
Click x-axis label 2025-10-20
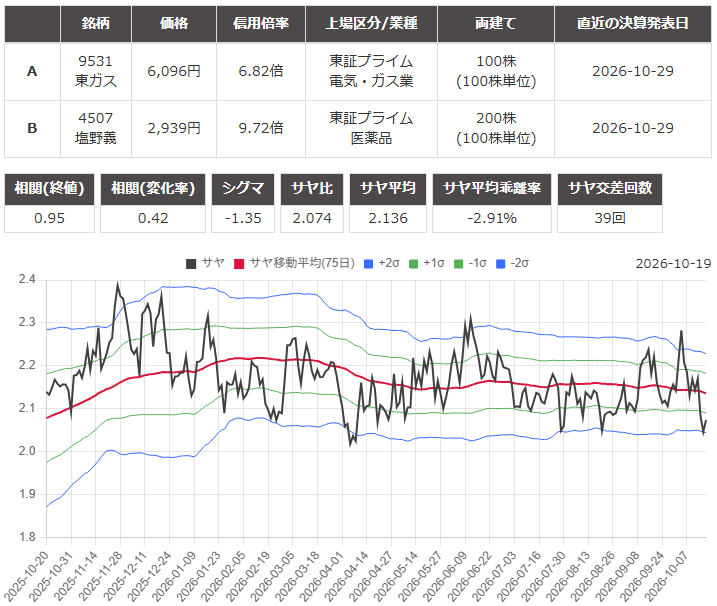(27, 576)
